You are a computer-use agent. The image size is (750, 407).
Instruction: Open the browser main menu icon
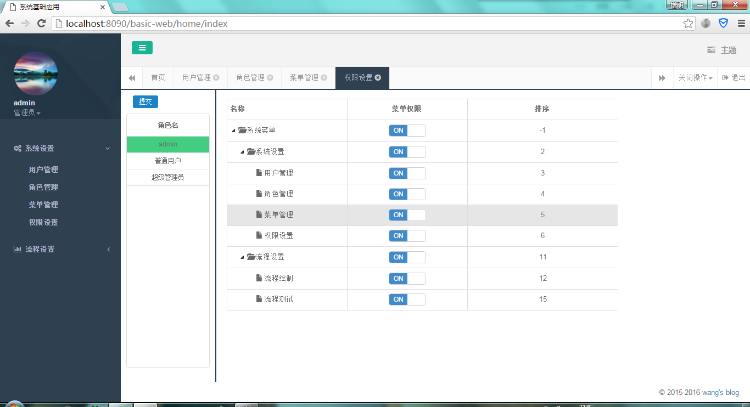click(741, 23)
